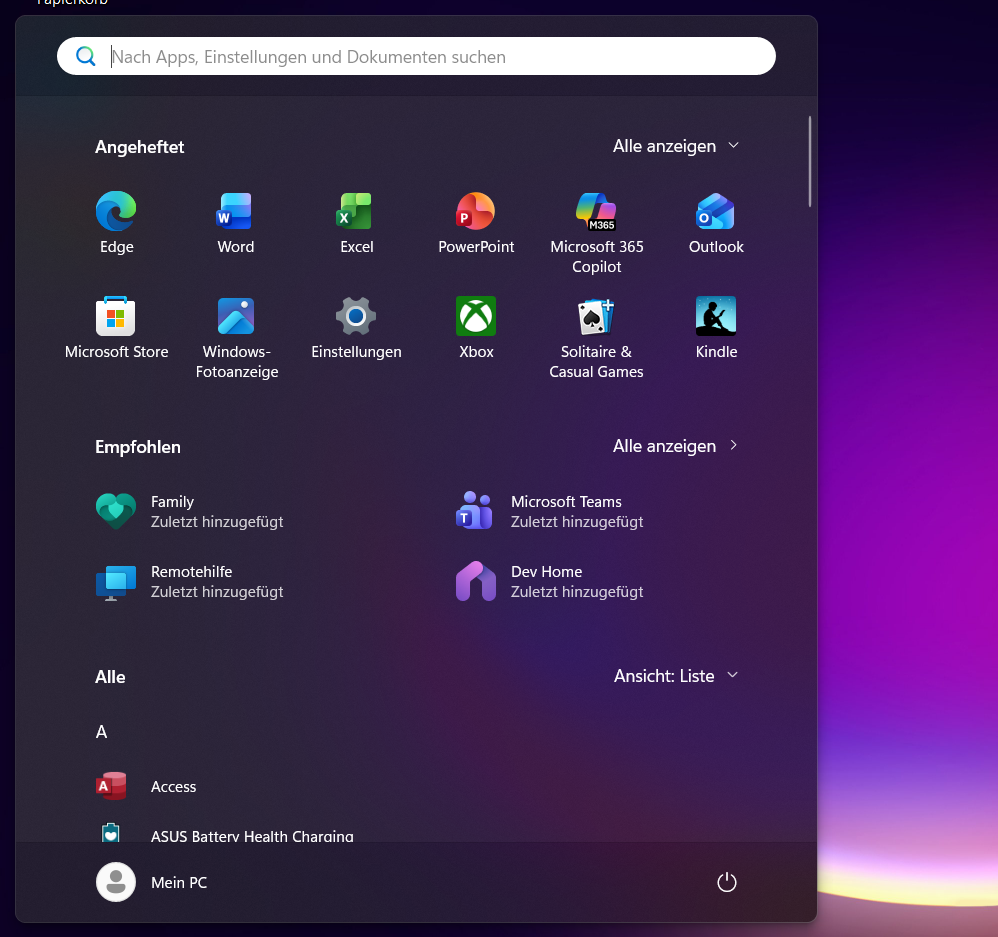Viewport: 998px width, 937px height.
Task: Open Windows-Fotoanzeige app
Action: [236, 338]
